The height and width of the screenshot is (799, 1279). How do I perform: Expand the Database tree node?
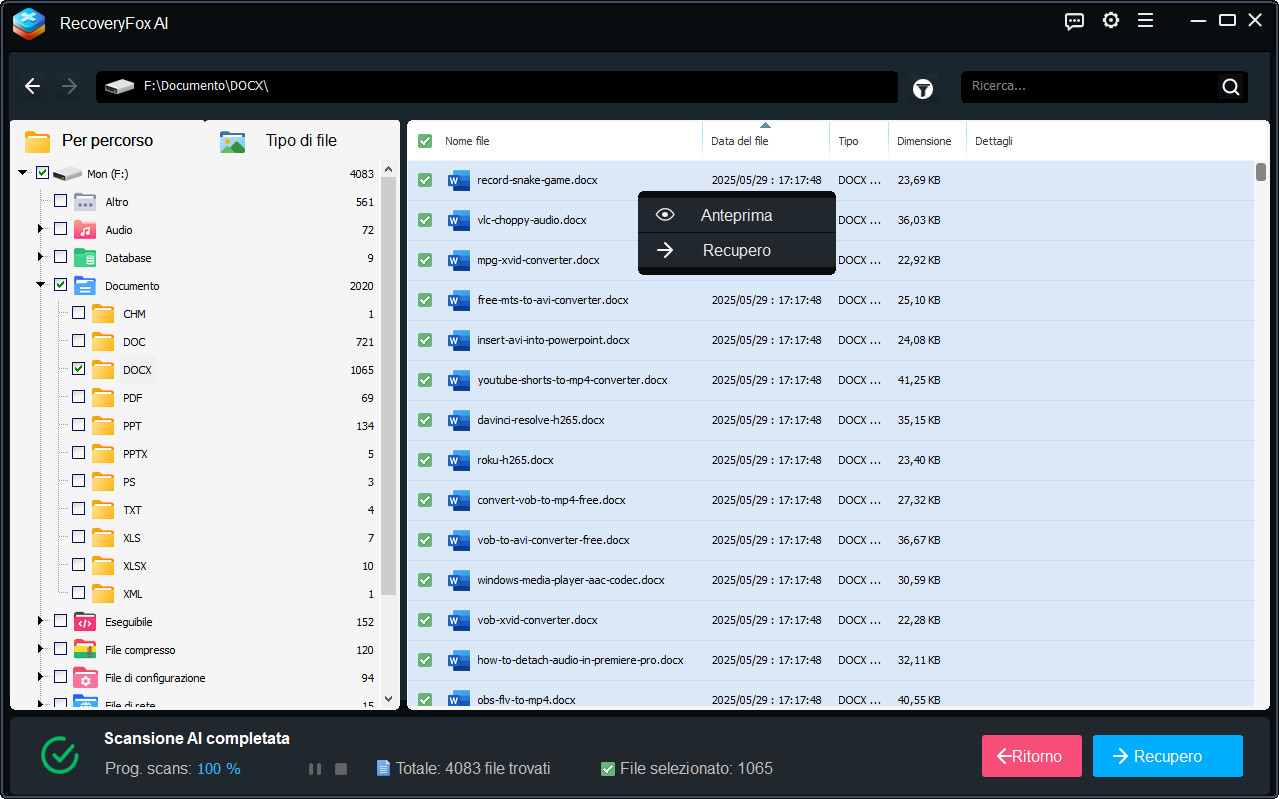(x=41, y=257)
